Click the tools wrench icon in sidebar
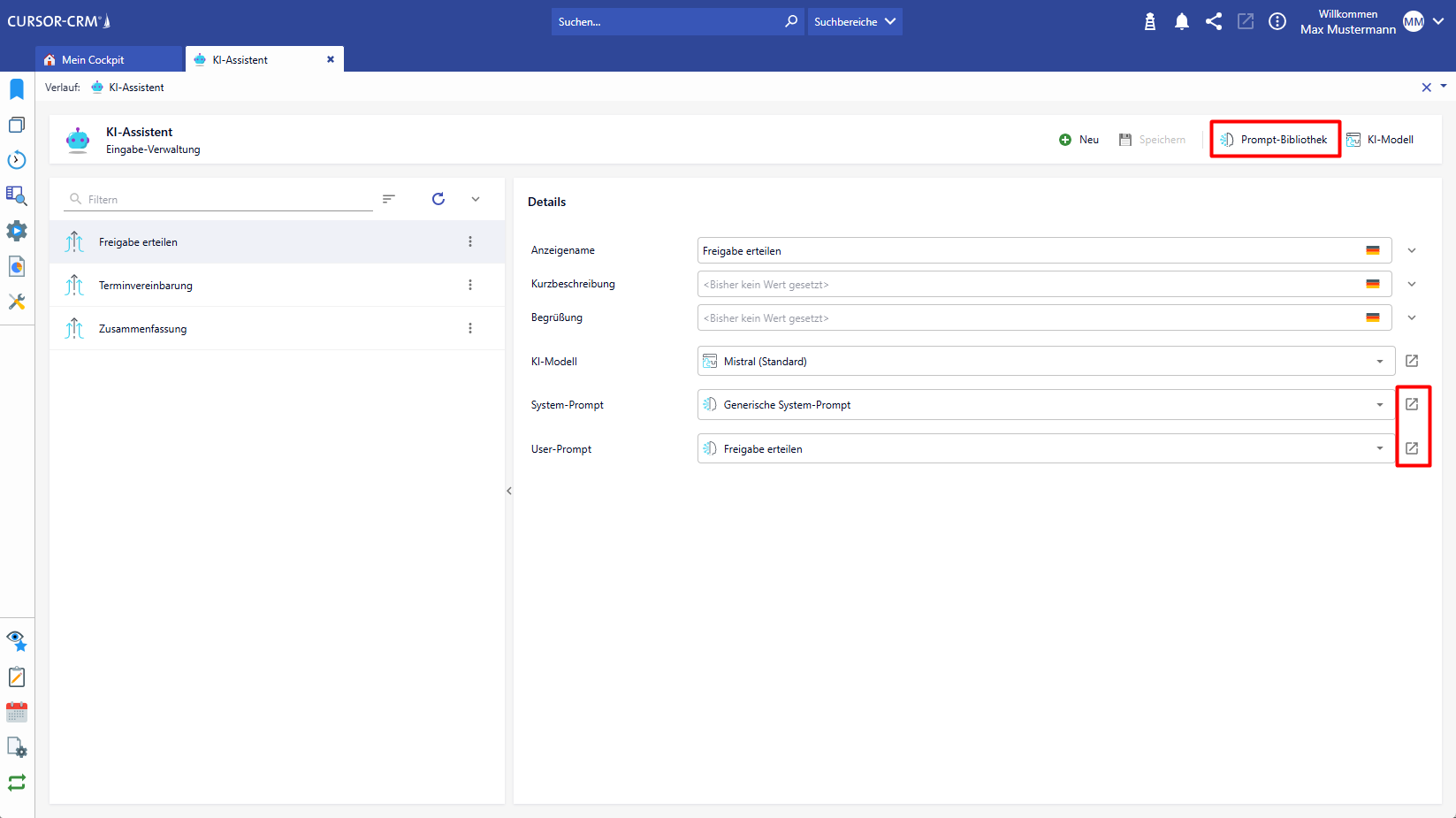Screen dimensions: 1456x818 point(17,302)
